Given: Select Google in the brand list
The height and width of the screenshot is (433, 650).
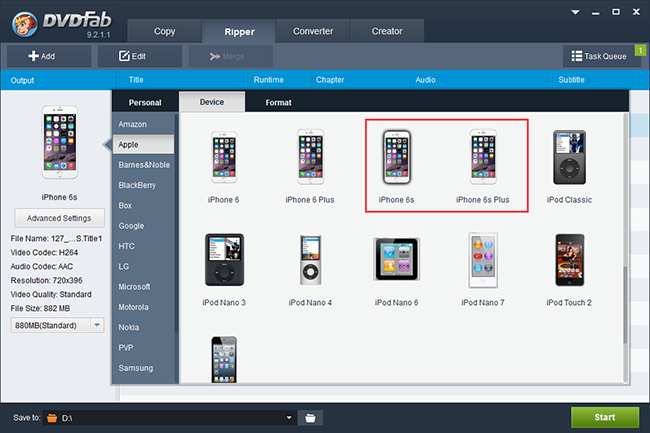Looking at the screenshot, I should pos(143,225).
